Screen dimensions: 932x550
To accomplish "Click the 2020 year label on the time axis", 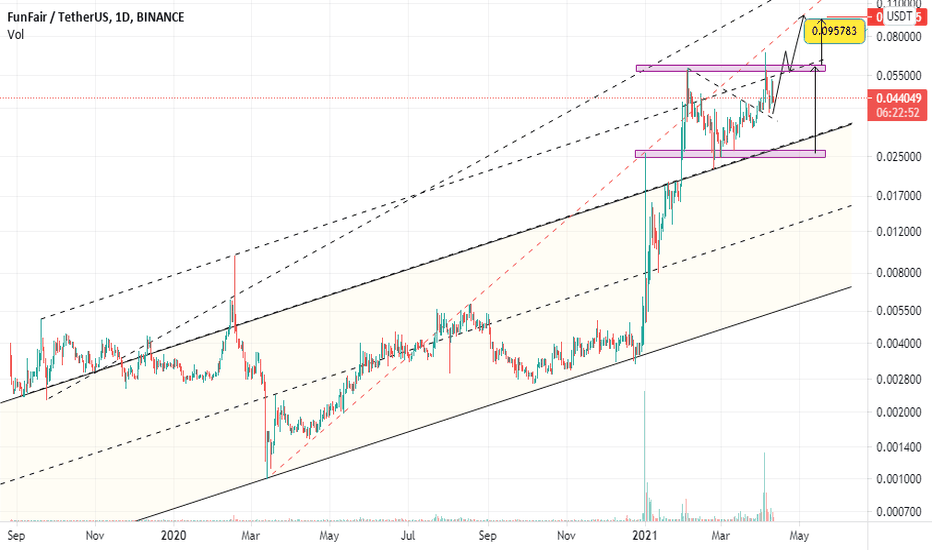I will tap(174, 536).
